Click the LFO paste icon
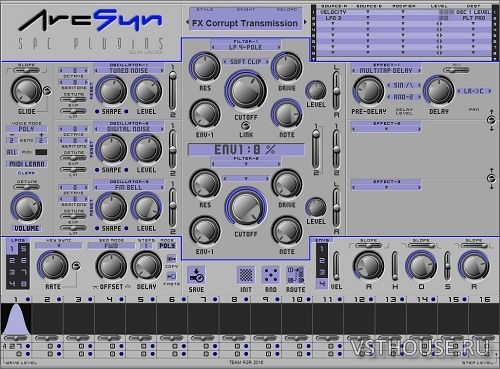Viewport: 500px width, 369px height. click(x=171, y=276)
